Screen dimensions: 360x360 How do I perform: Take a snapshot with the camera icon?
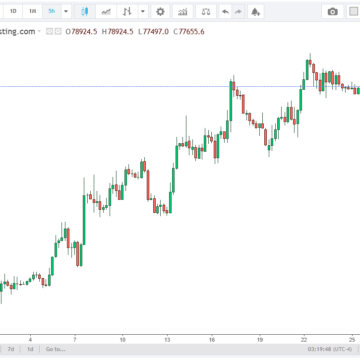pyautogui.click(x=332, y=12)
